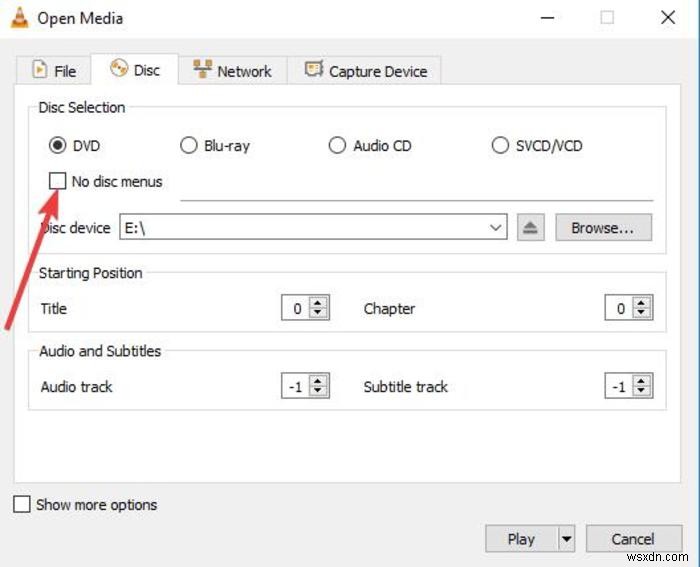Tick the Show more options checkbox
This screenshot has height=567, width=700.
(22, 505)
